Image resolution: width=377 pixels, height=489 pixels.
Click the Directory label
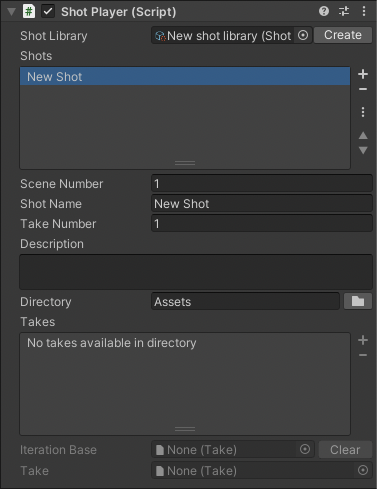pos(46,302)
